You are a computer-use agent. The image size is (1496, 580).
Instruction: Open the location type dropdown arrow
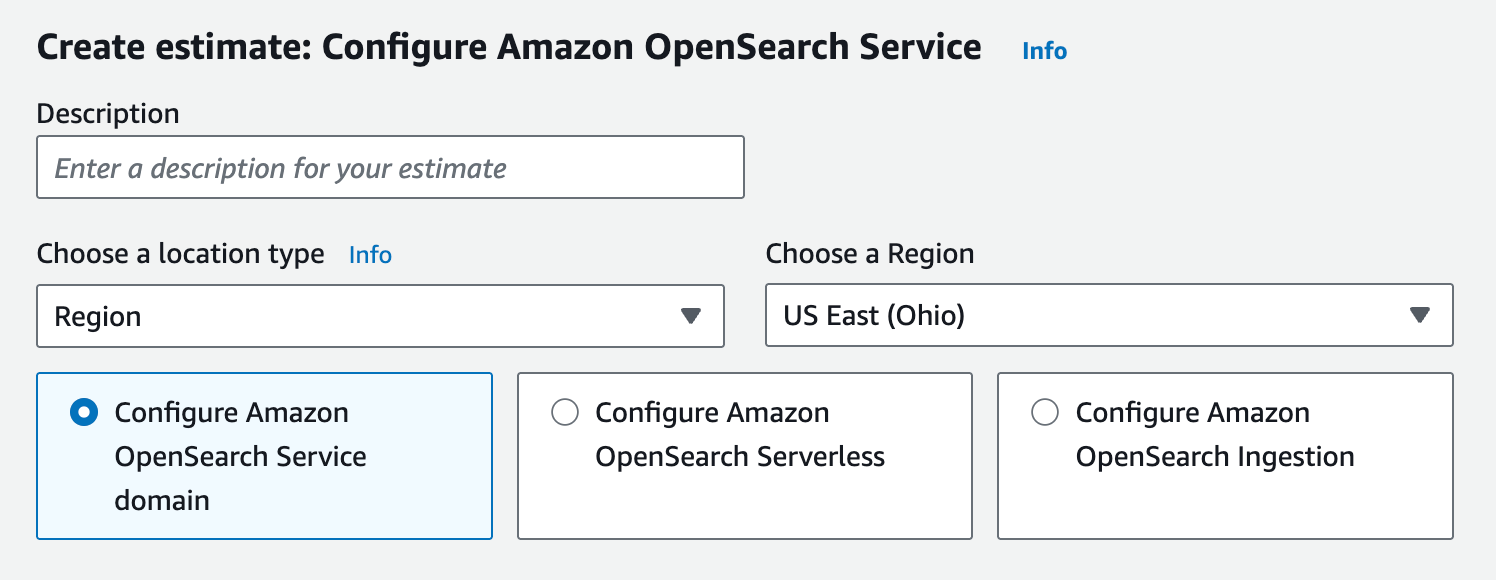[x=691, y=316]
